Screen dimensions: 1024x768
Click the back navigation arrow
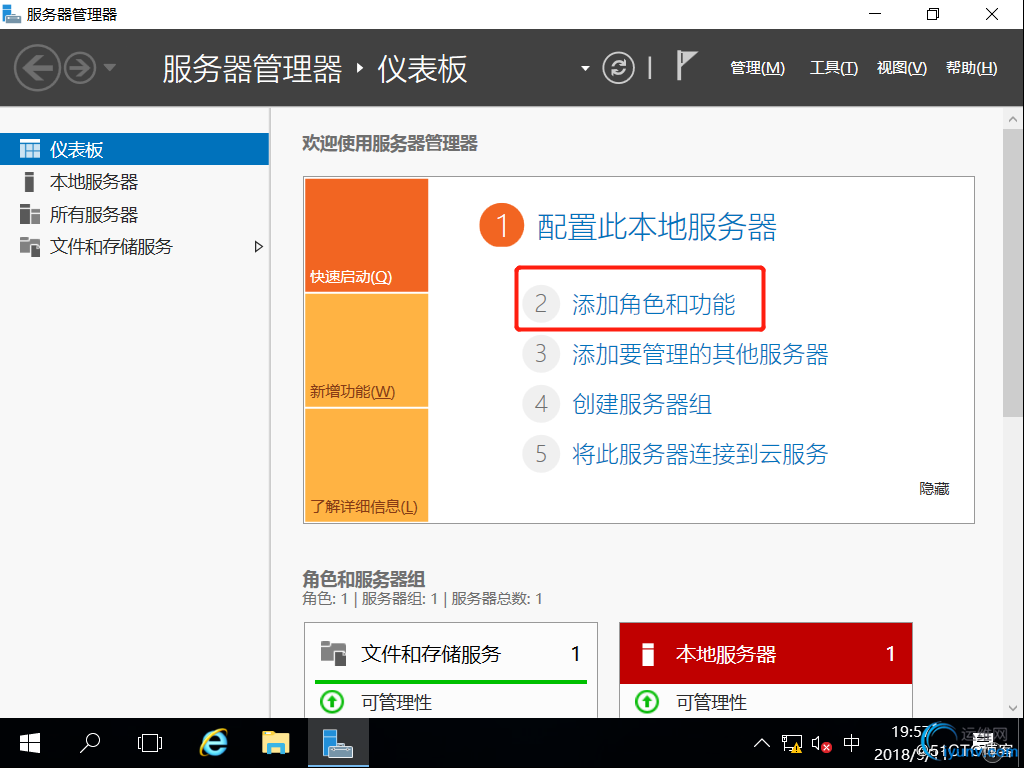click(x=37, y=67)
